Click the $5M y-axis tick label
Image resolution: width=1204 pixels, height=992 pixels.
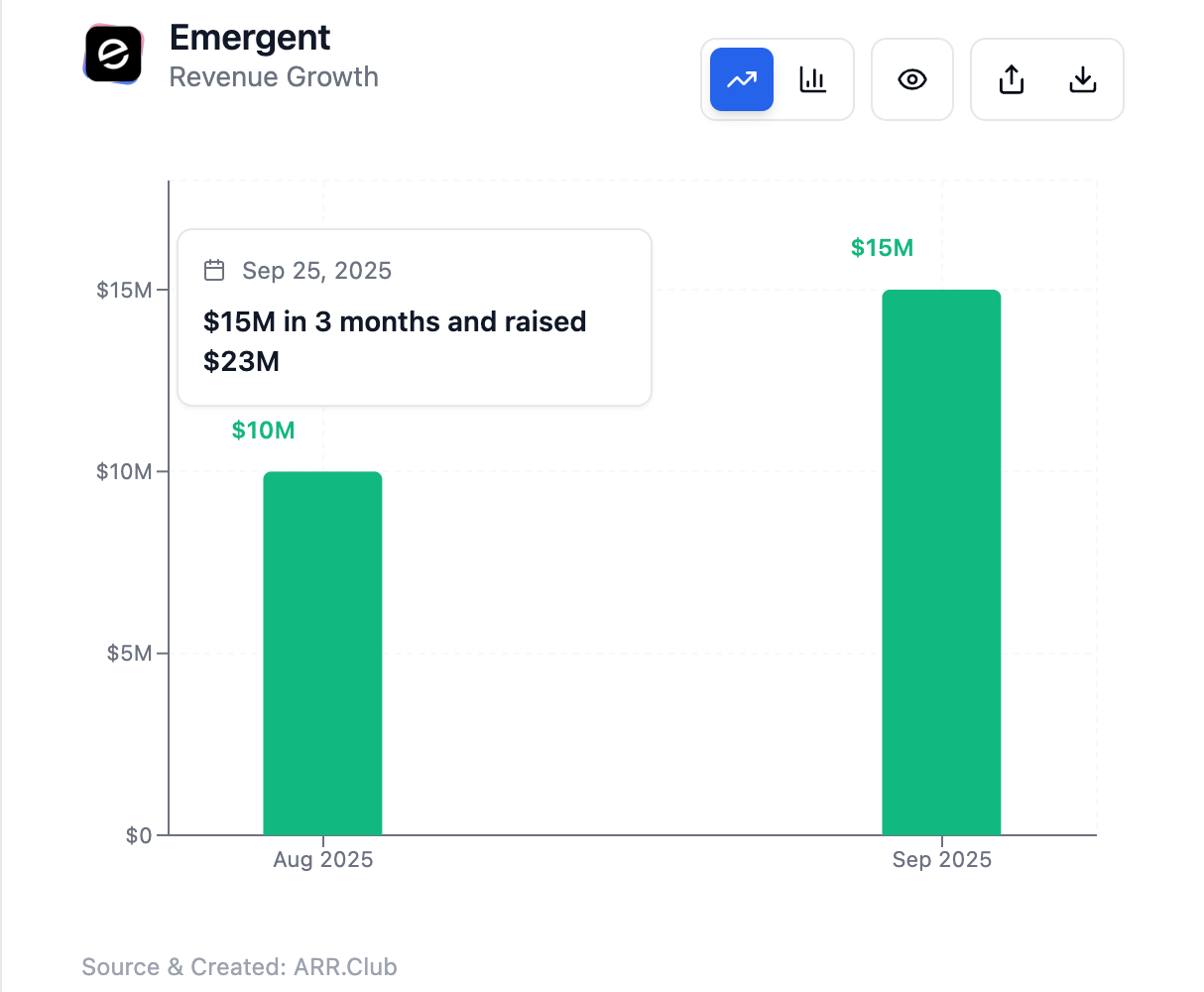tap(130, 654)
